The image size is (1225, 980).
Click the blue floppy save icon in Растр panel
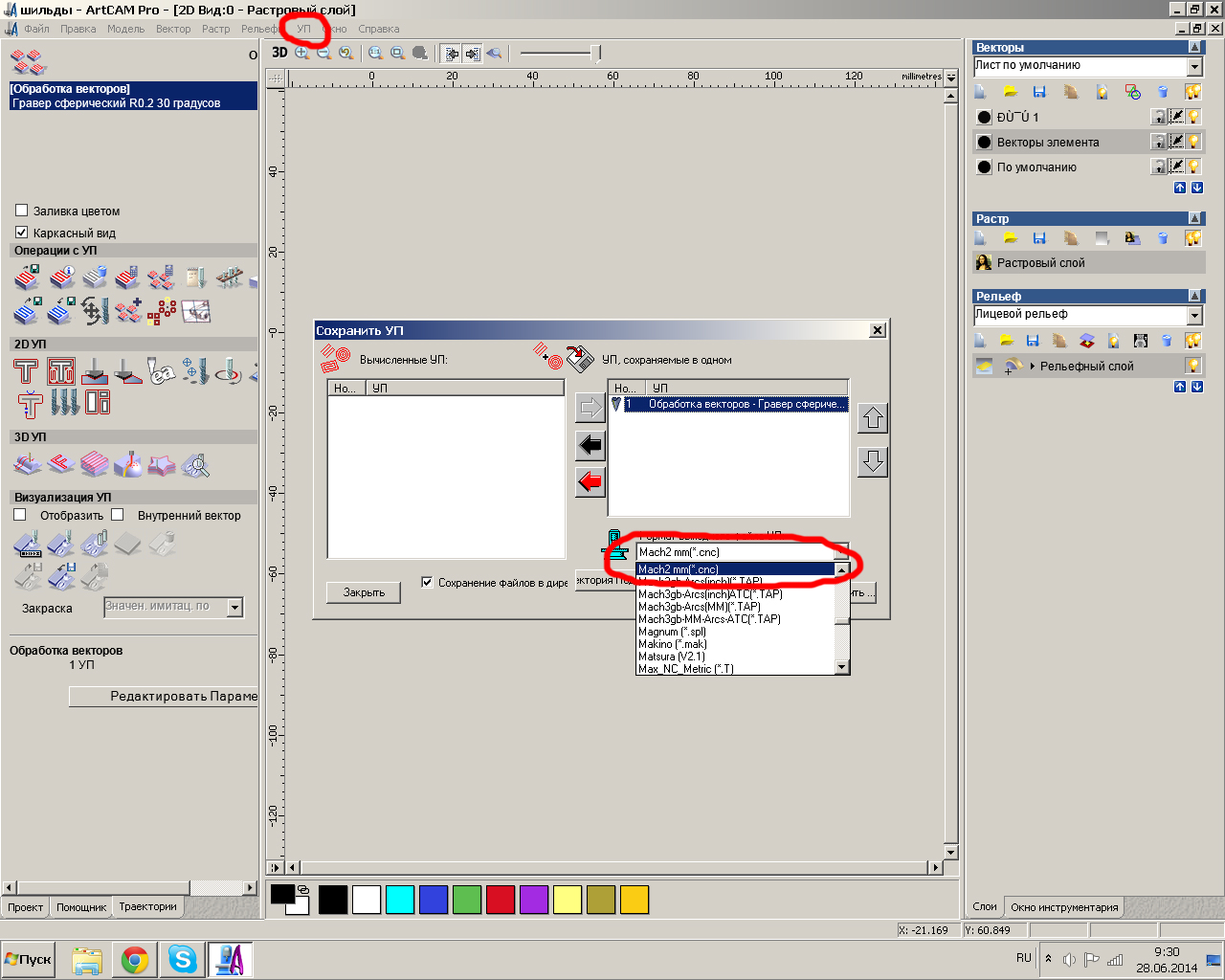click(x=1039, y=238)
